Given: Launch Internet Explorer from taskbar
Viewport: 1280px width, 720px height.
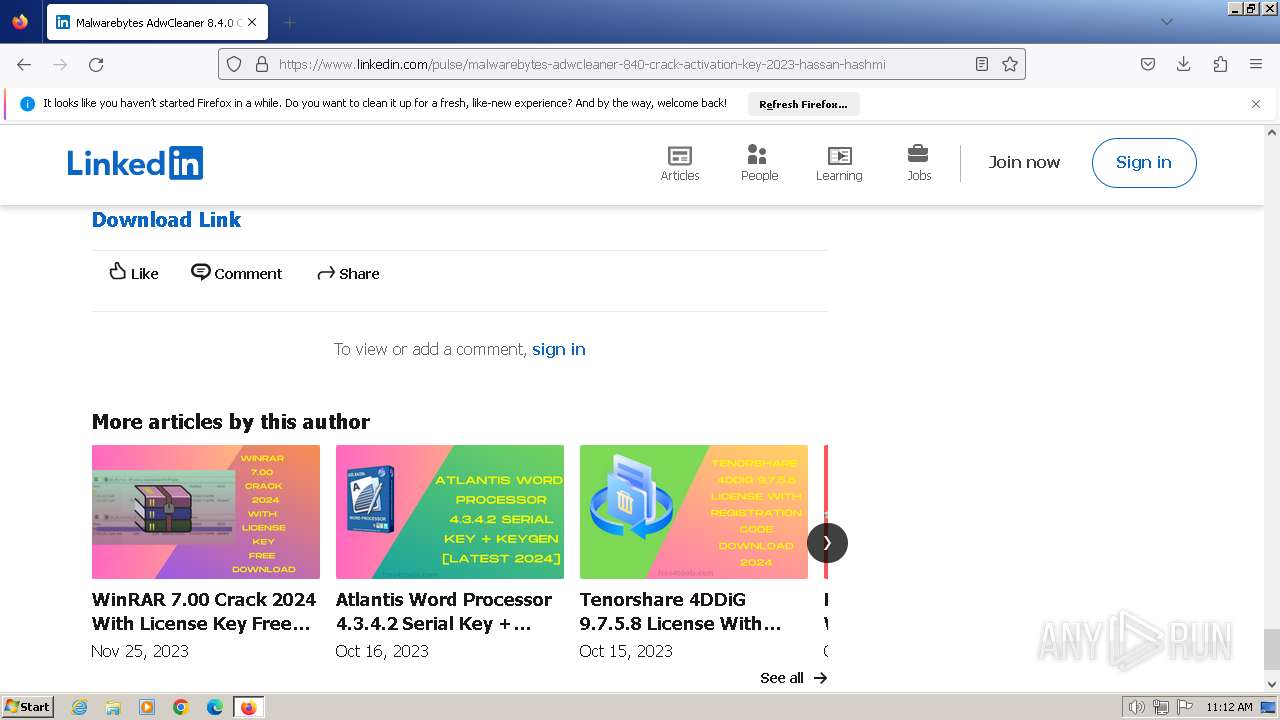Looking at the screenshot, I should [x=79, y=707].
